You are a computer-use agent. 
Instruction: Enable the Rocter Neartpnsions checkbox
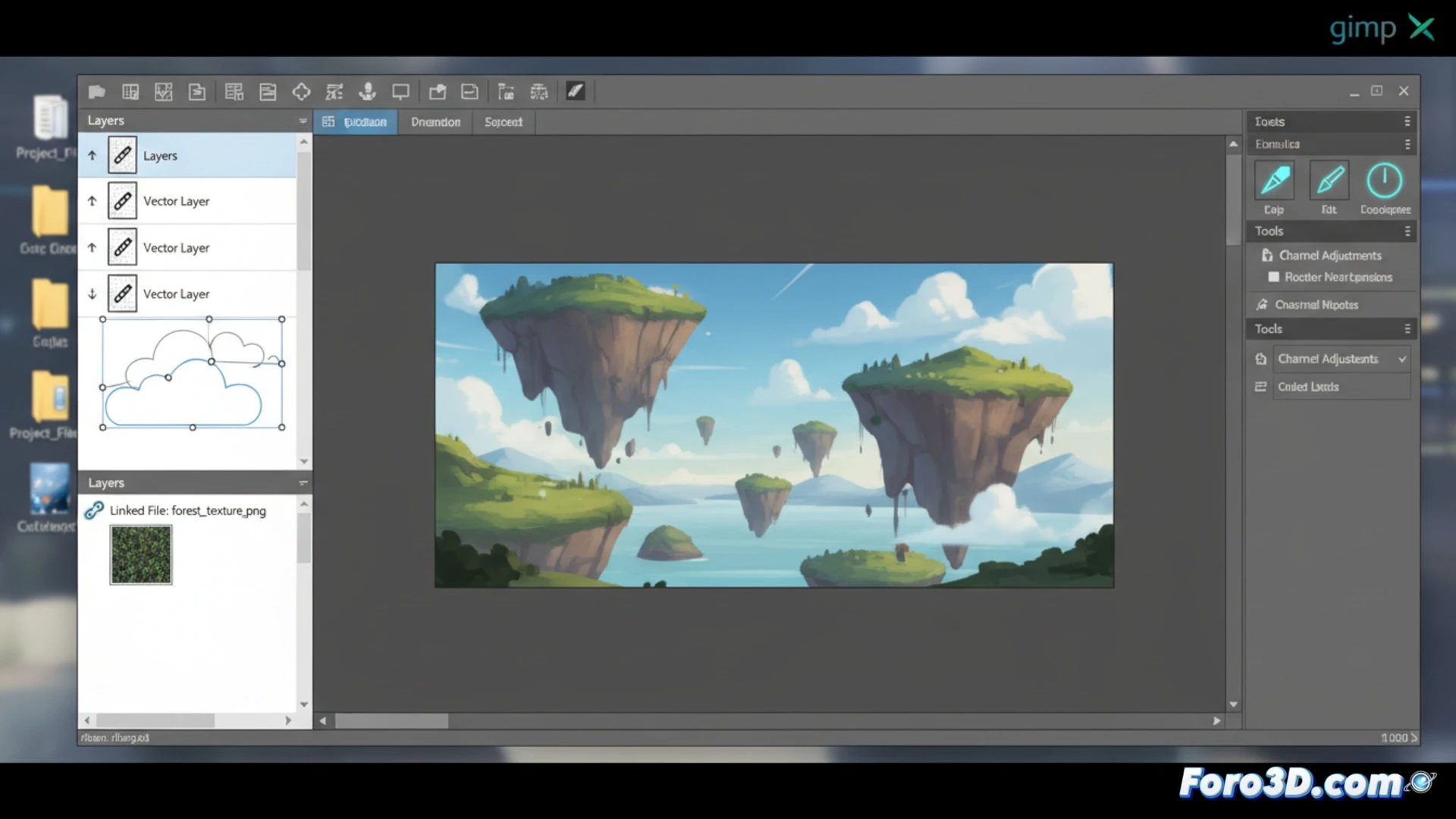pyautogui.click(x=1276, y=278)
